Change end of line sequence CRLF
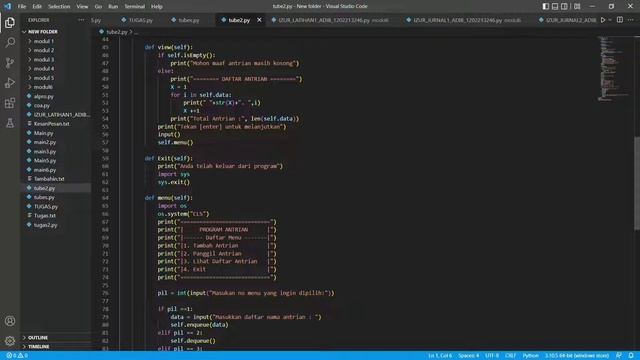 pos(511,356)
